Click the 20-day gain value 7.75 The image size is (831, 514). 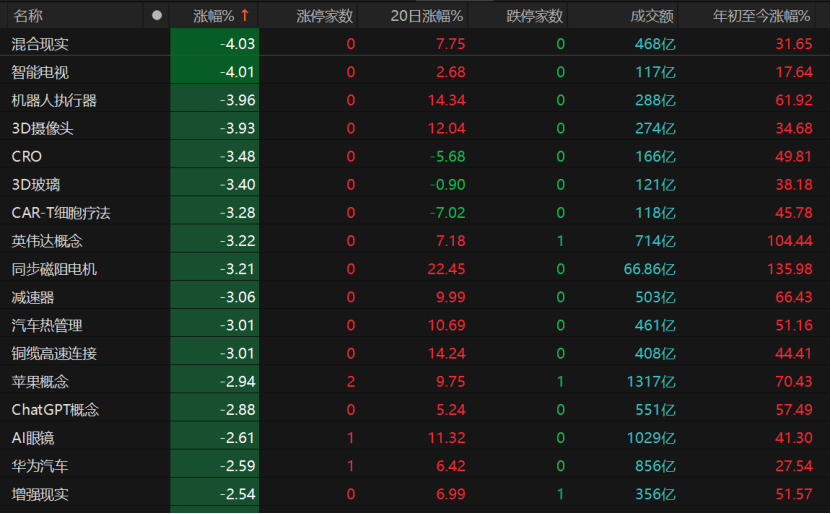tap(450, 43)
